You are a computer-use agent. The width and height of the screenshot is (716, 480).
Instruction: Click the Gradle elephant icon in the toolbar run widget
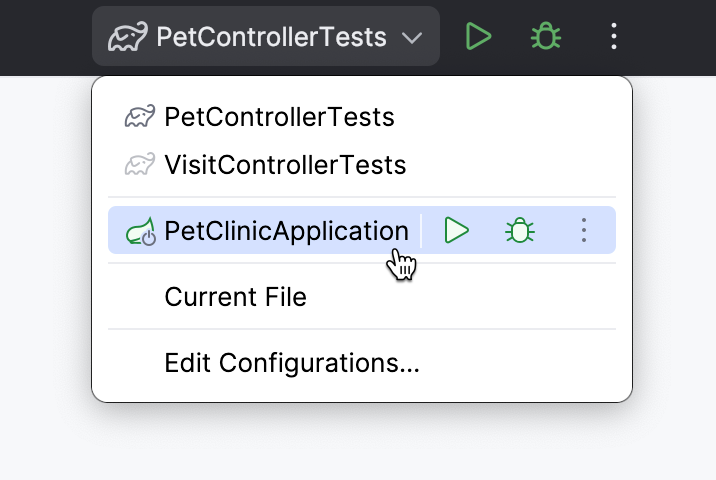(x=128, y=38)
